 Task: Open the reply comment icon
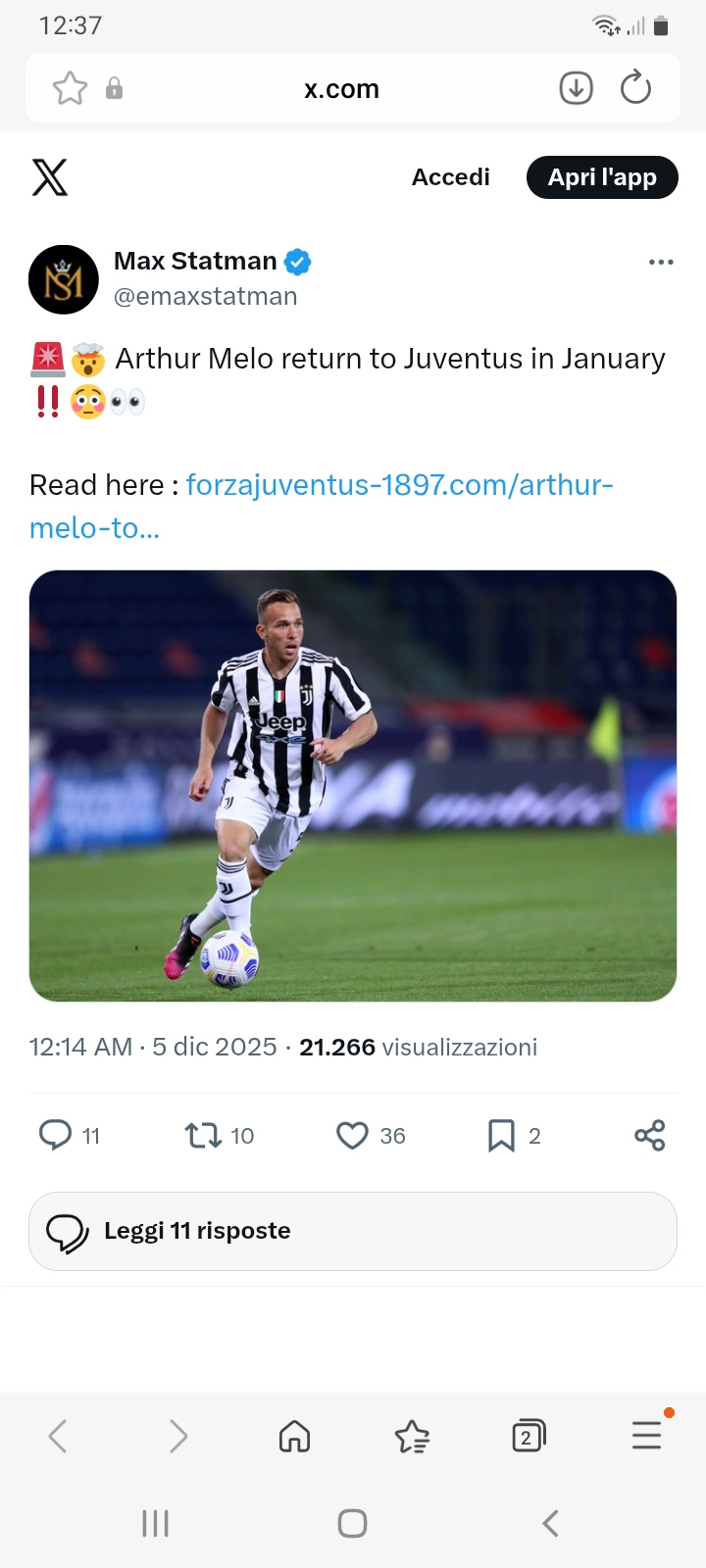(55, 1135)
